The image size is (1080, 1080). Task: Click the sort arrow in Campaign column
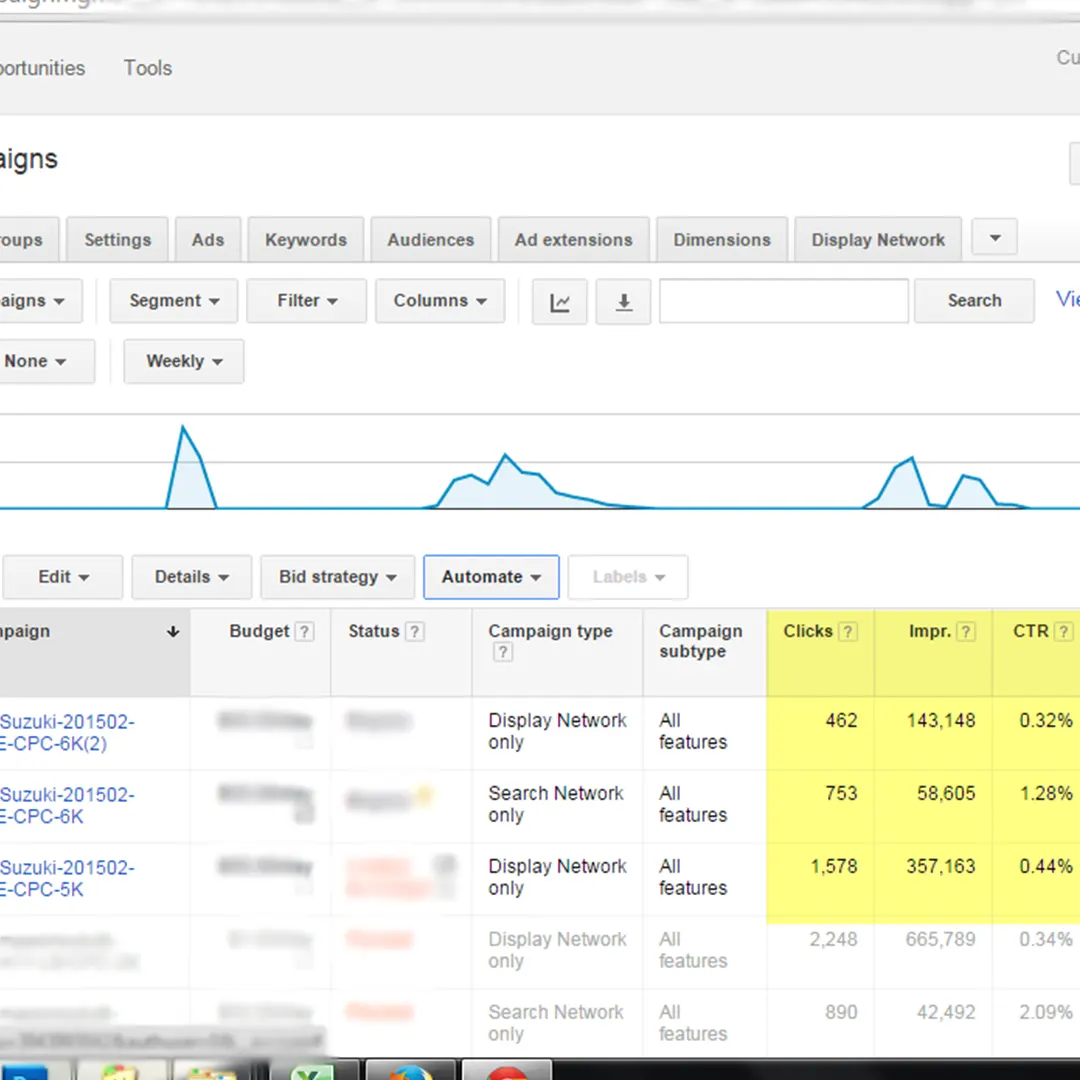(x=173, y=632)
